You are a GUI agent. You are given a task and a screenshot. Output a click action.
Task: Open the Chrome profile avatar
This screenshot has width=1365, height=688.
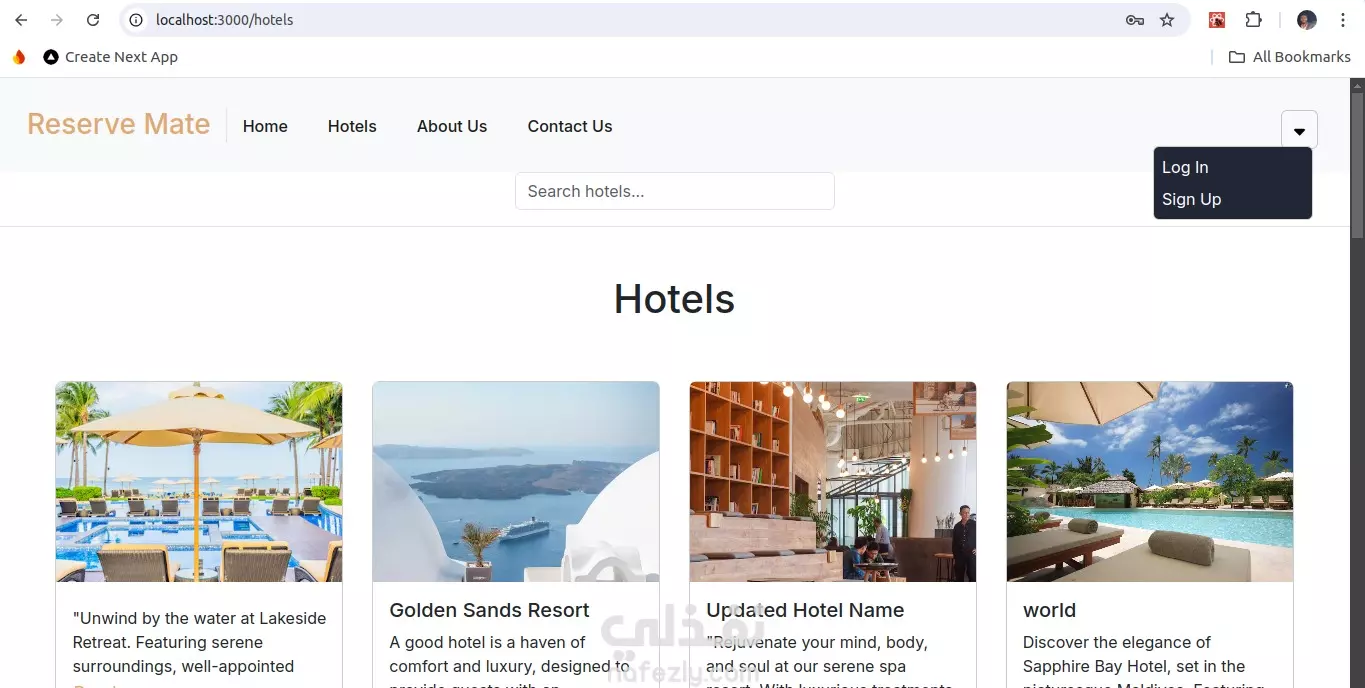pos(1307,20)
